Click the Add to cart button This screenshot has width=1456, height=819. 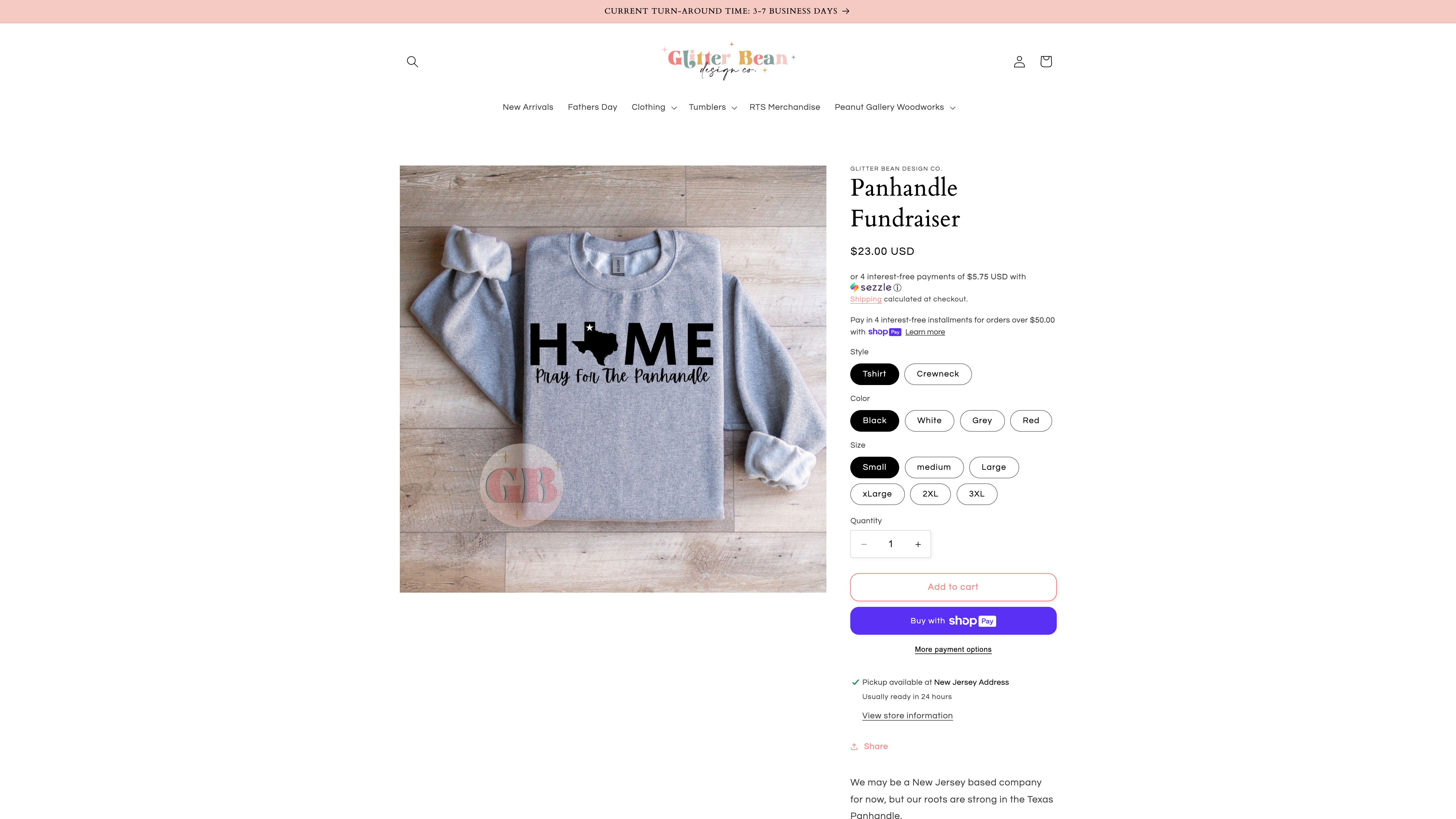pyautogui.click(x=953, y=587)
